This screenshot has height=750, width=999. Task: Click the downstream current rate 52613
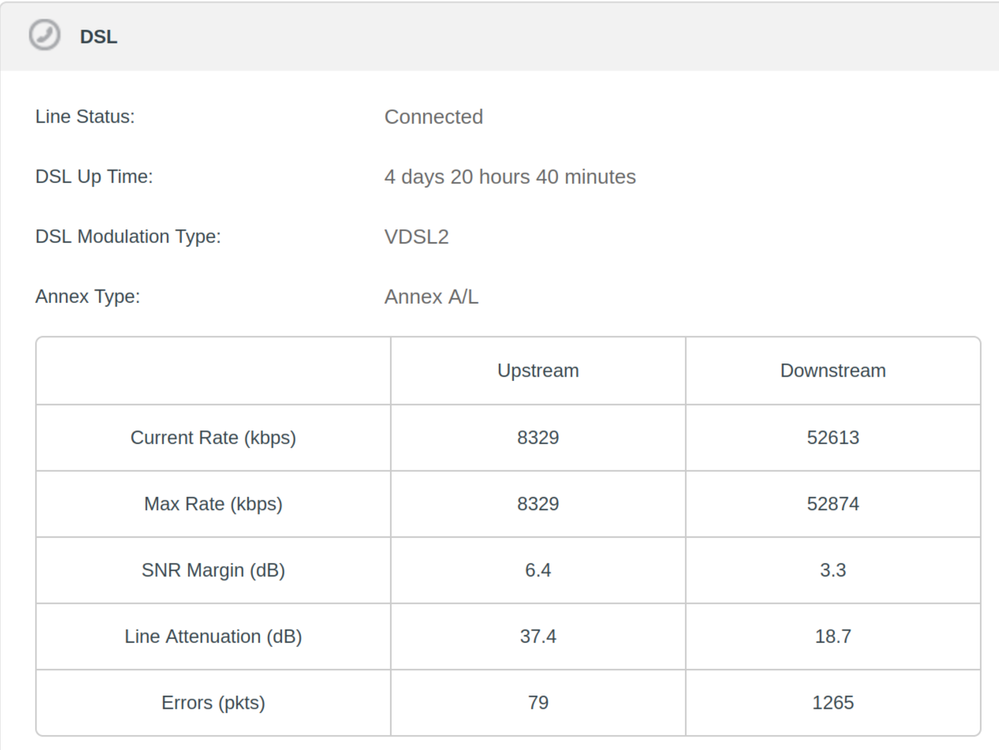click(x=833, y=438)
